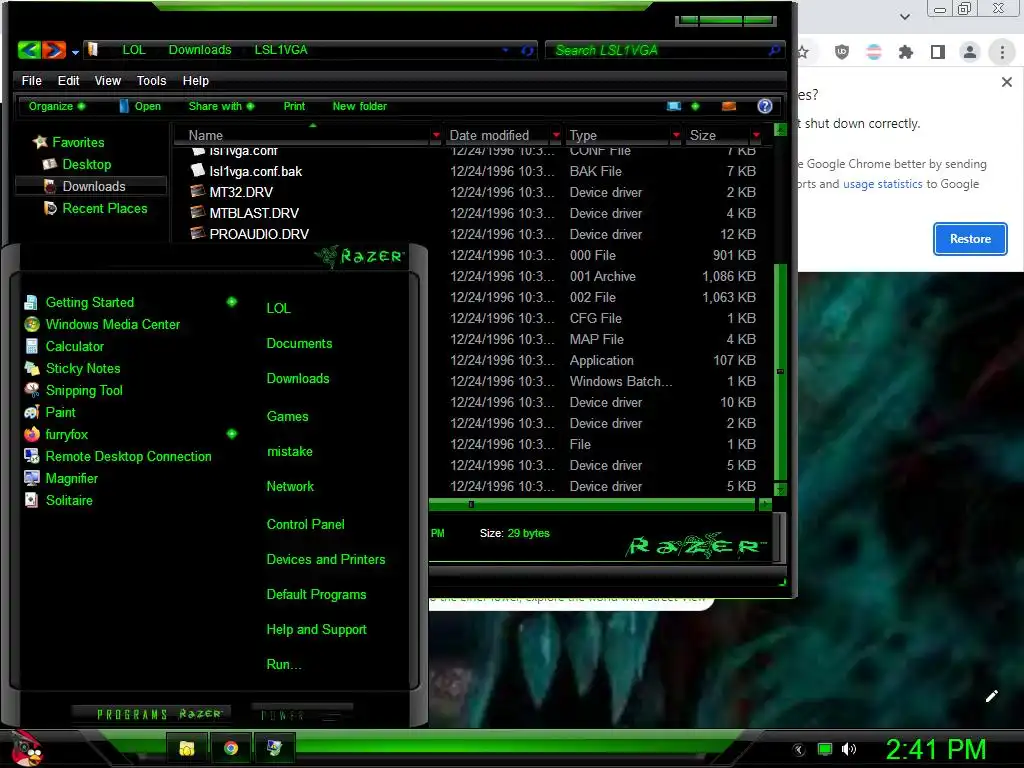1024x768 pixels.
Task: Open Control Panel from the Start menu
Action: pos(305,524)
